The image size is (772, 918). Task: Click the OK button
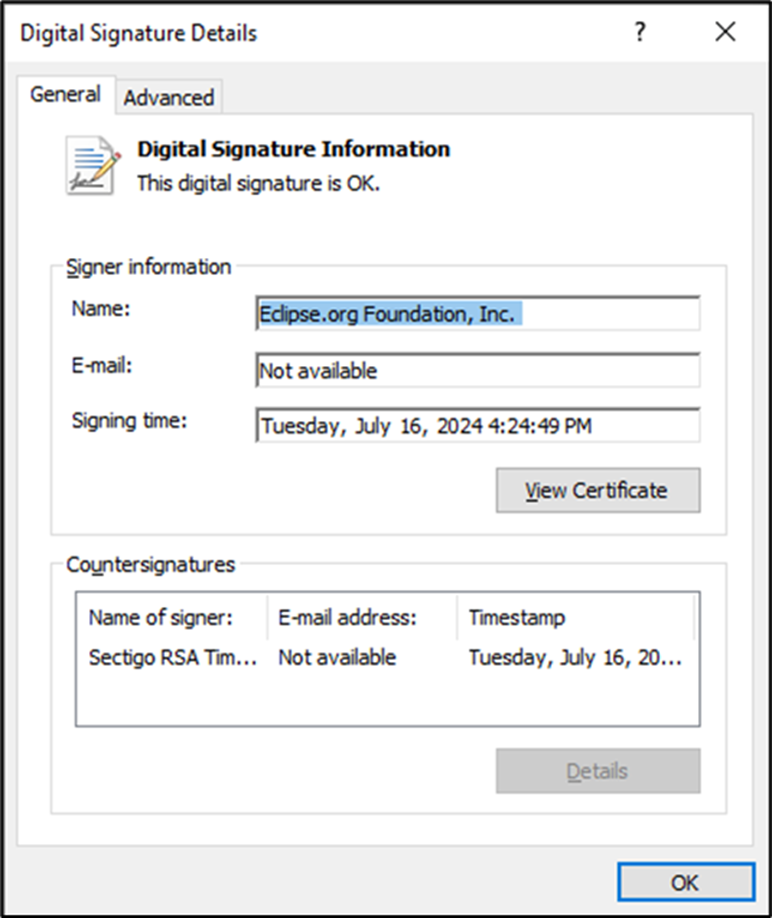click(685, 882)
